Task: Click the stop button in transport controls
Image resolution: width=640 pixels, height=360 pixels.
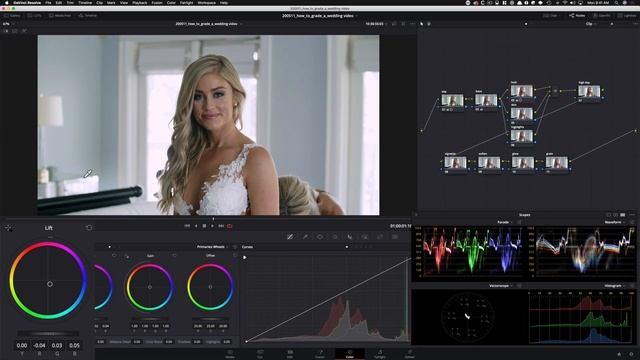Action: (204, 226)
